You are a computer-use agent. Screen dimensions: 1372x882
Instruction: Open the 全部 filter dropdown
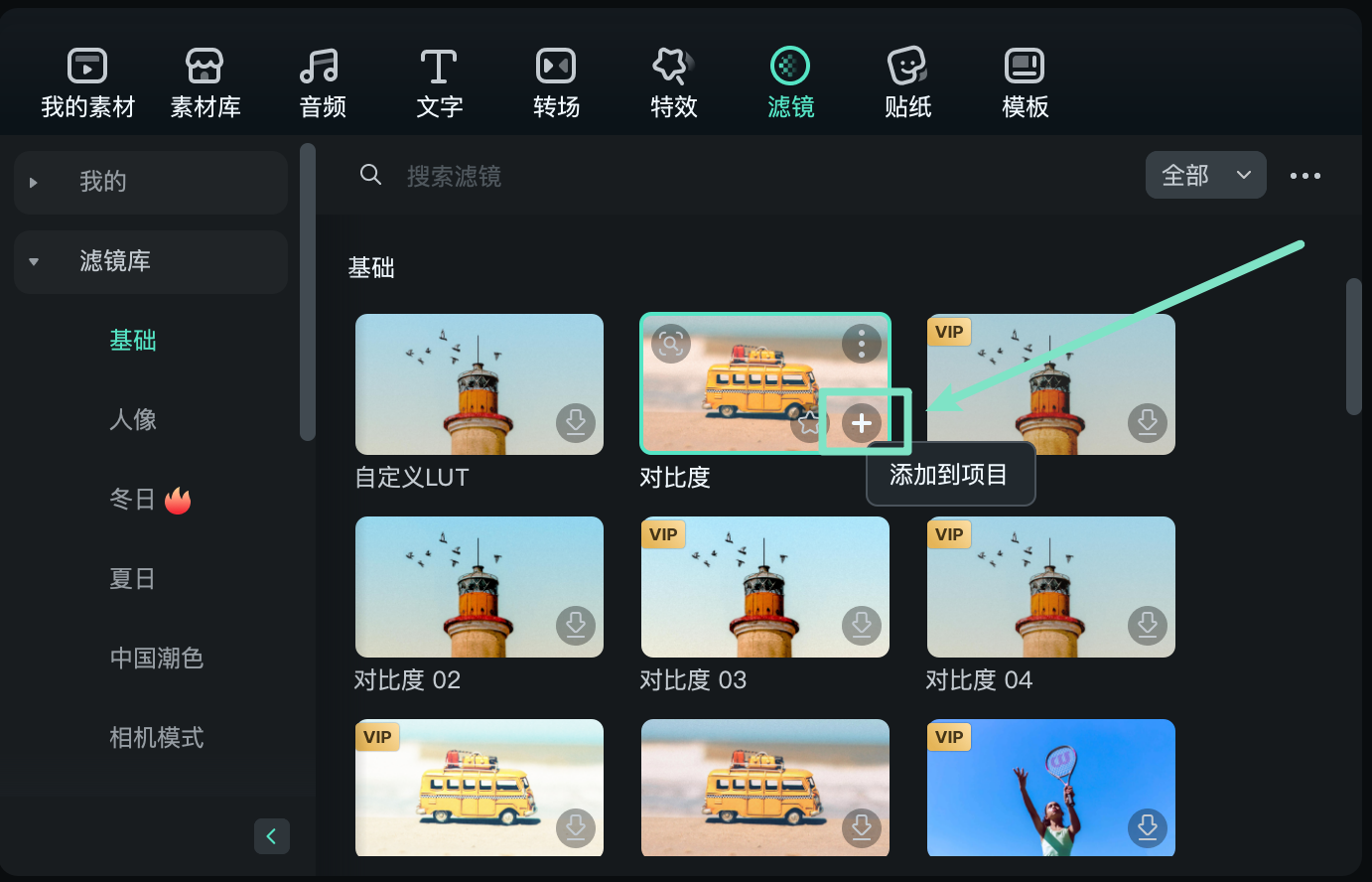point(1205,175)
